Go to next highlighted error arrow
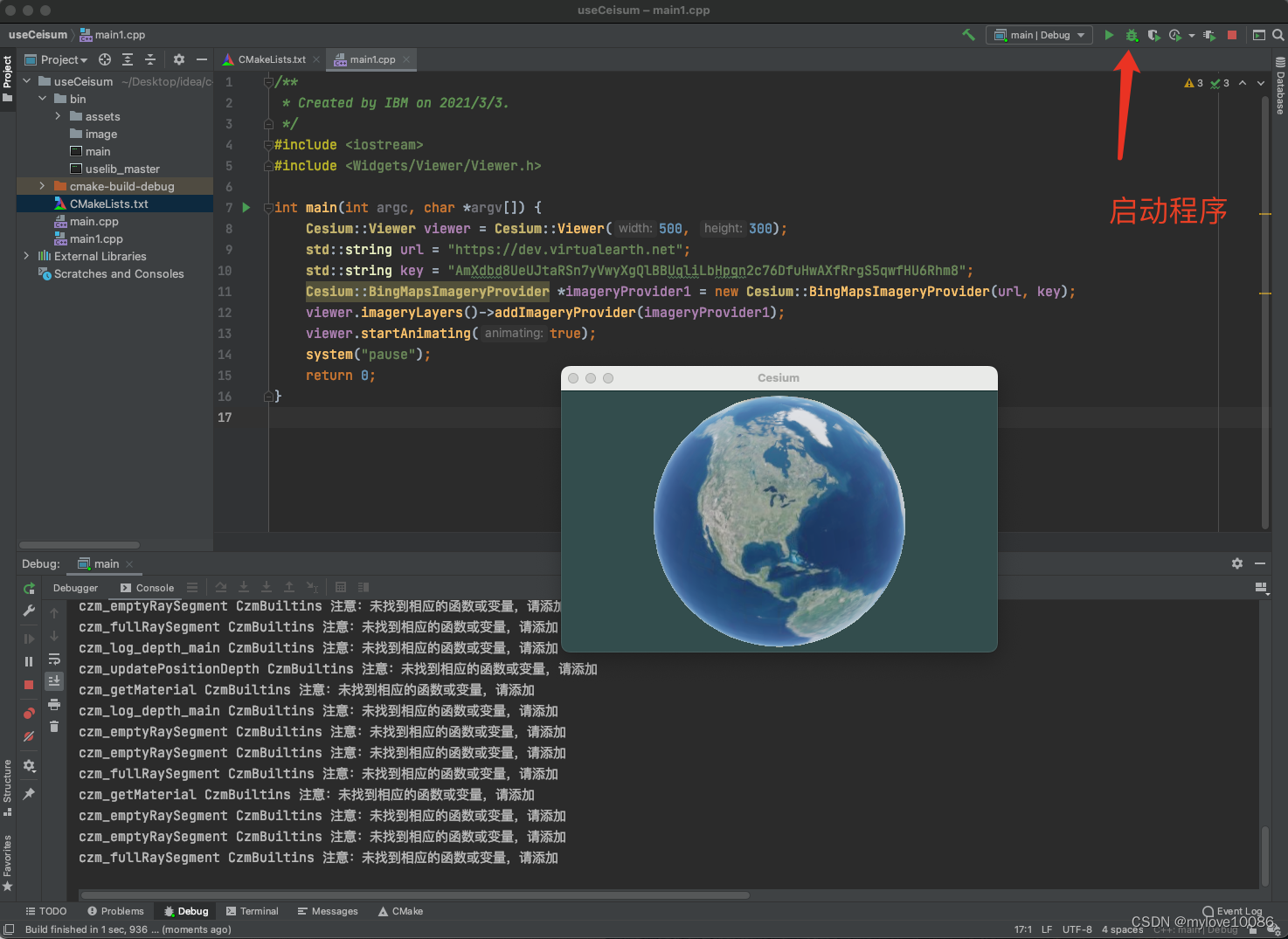Screen dimensions: 1288x939 pos(1261,83)
